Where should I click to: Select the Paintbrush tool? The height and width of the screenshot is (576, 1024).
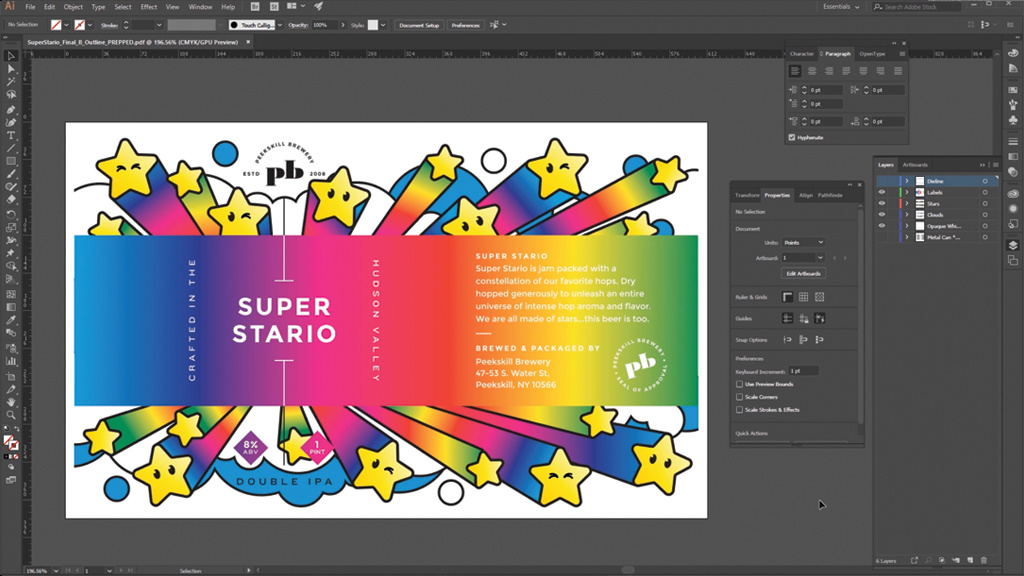pos(11,174)
